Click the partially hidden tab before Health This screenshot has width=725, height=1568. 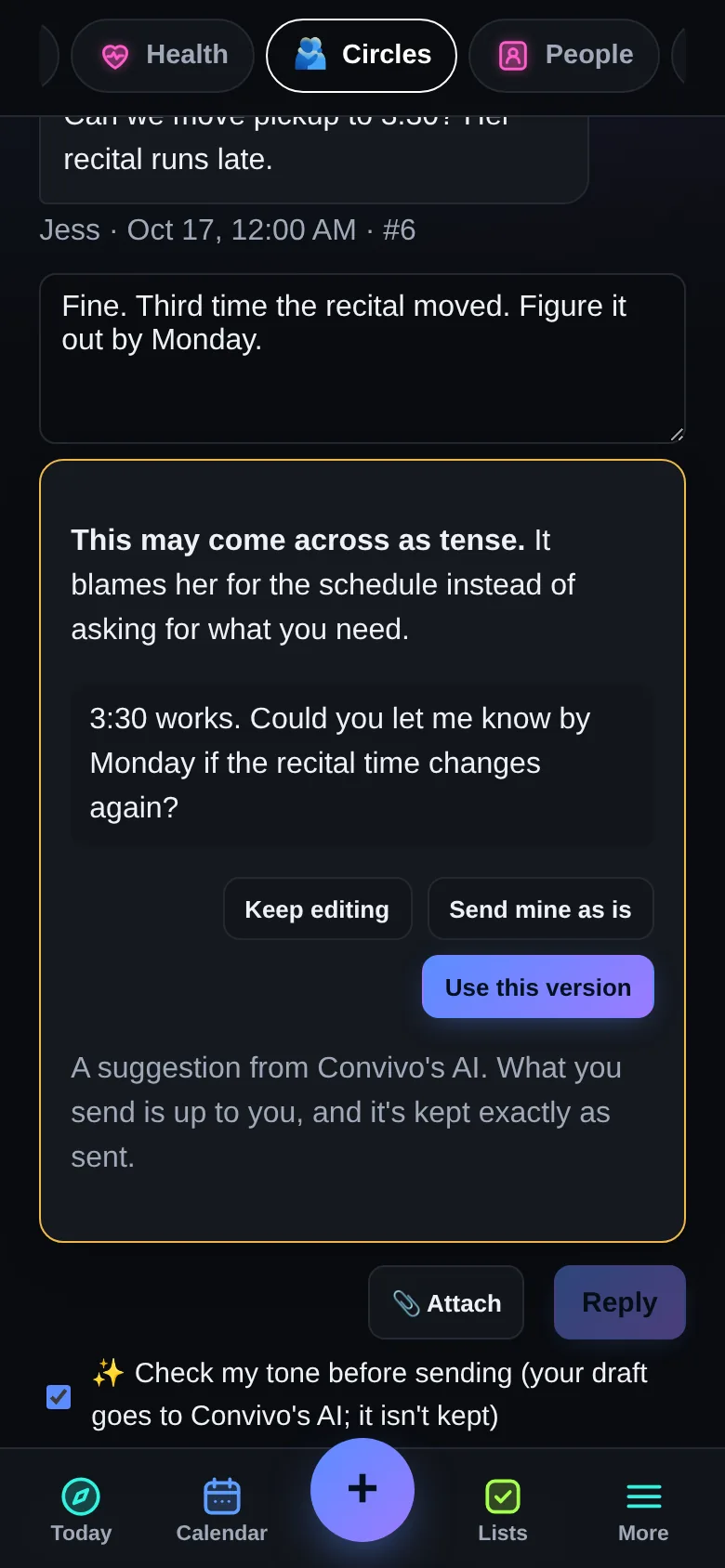(49, 56)
